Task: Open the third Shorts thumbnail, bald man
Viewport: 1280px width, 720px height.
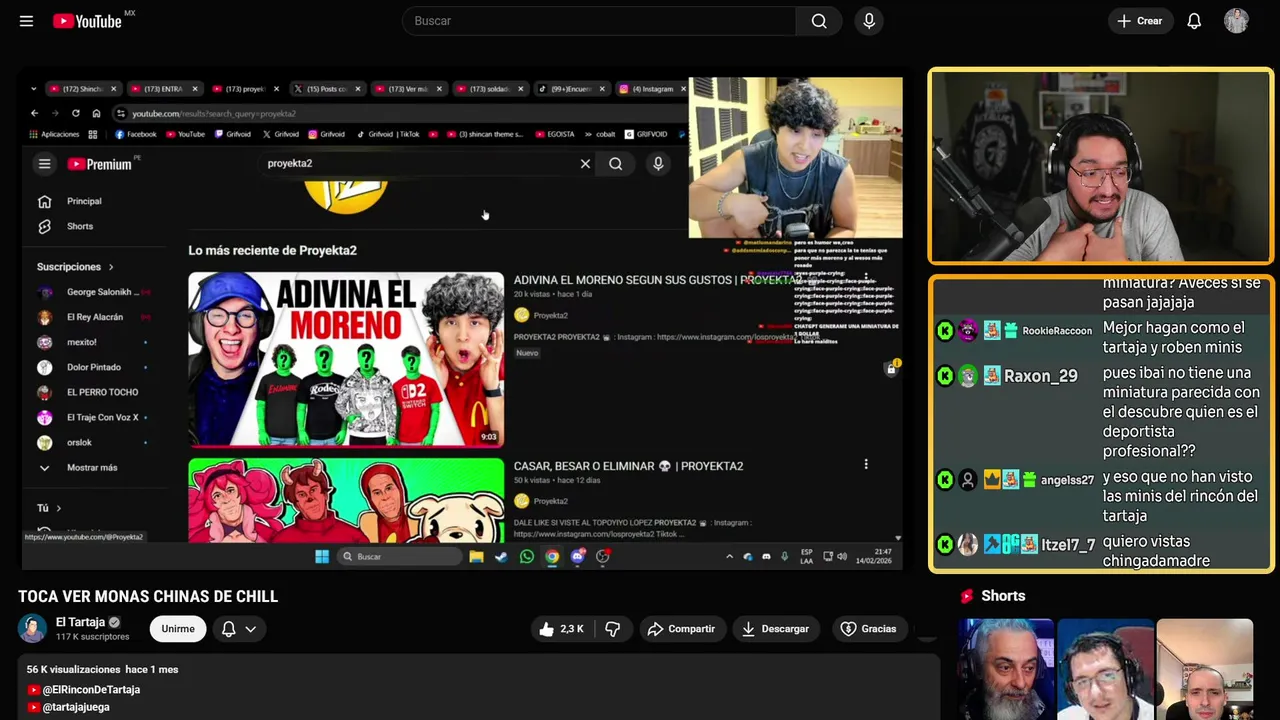Action: click(x=1205, y=669)
